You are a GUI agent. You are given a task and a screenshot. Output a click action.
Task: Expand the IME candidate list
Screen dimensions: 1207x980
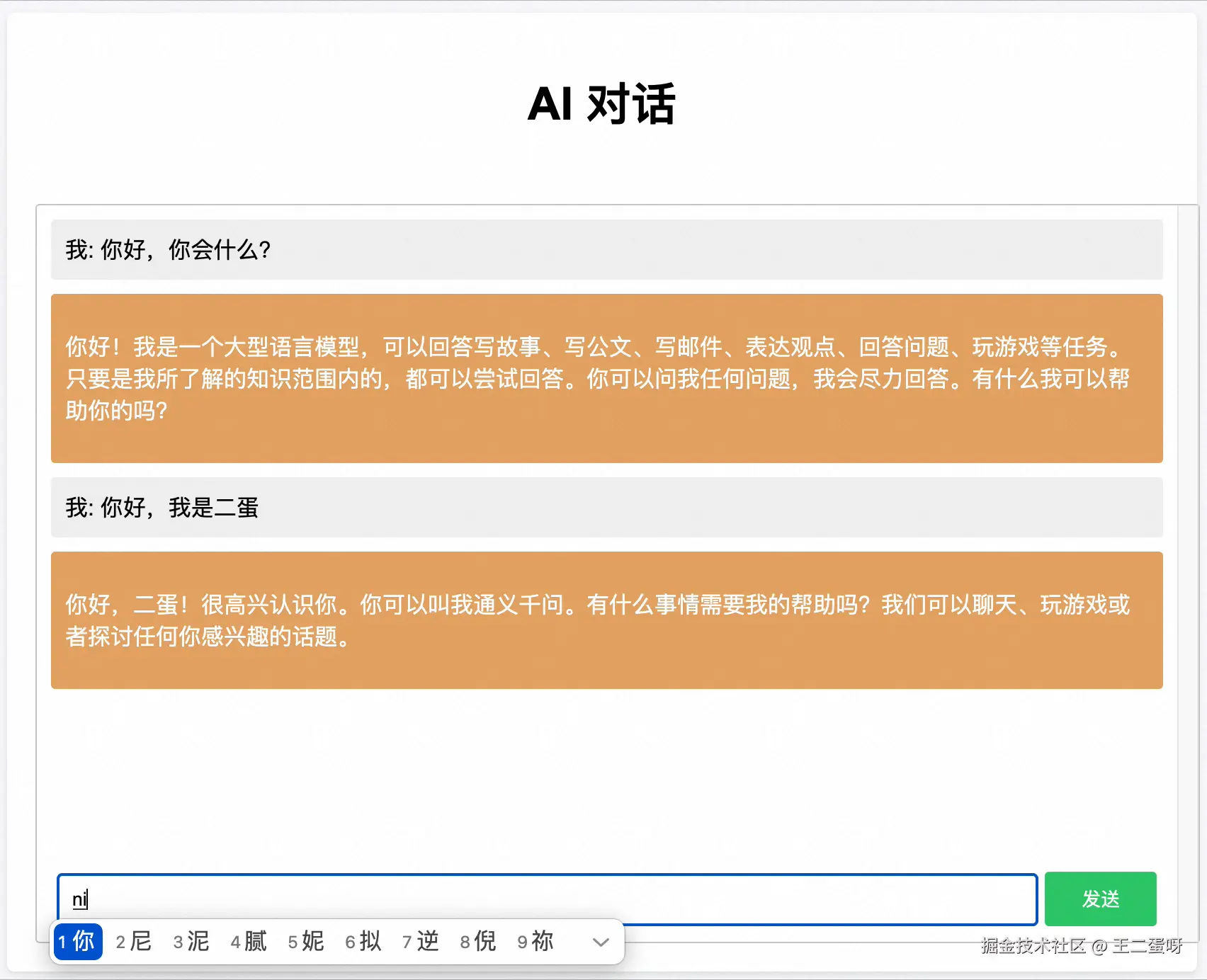(600, 942)
